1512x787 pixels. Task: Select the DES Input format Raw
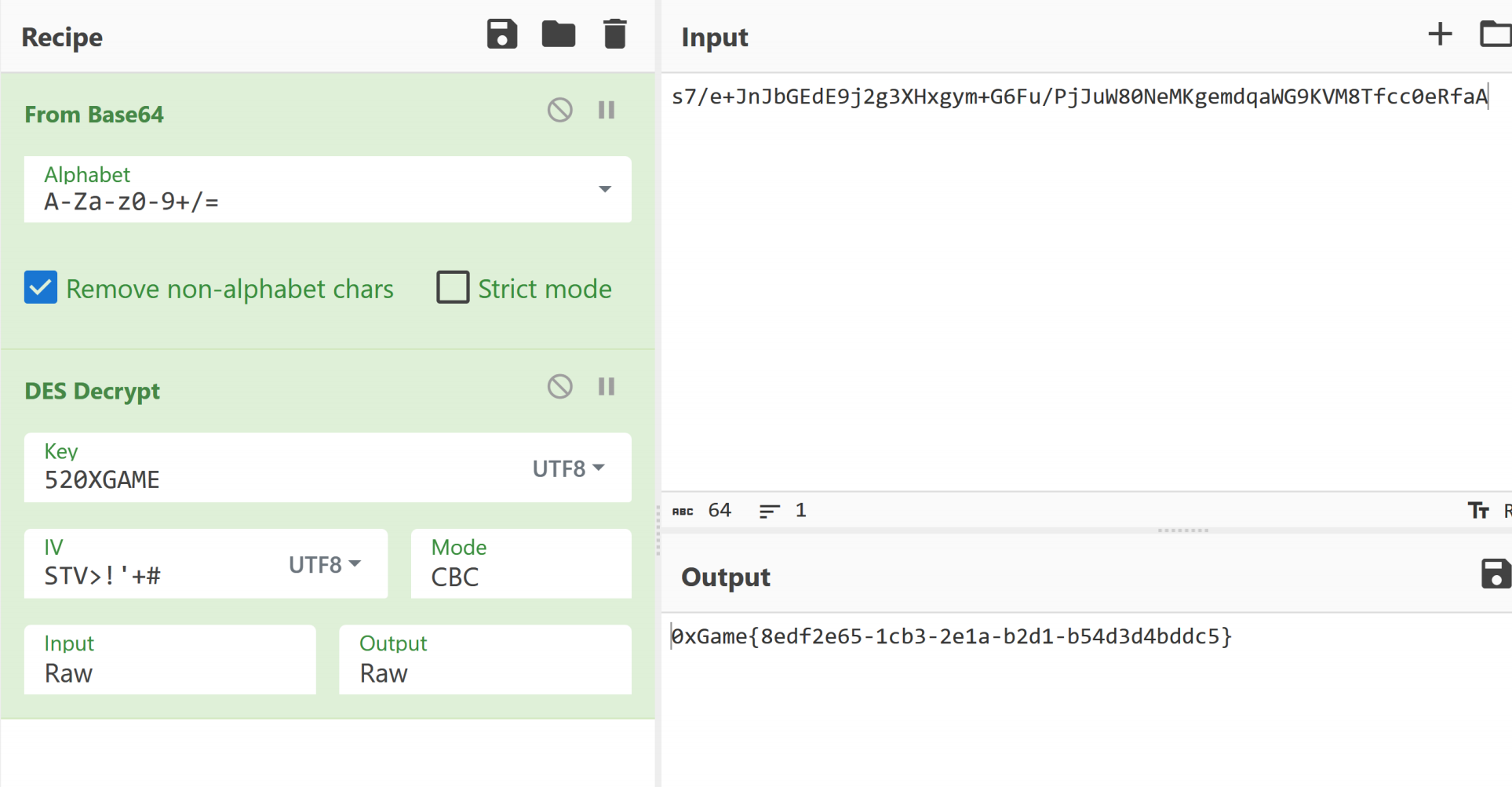pos(169,661)
